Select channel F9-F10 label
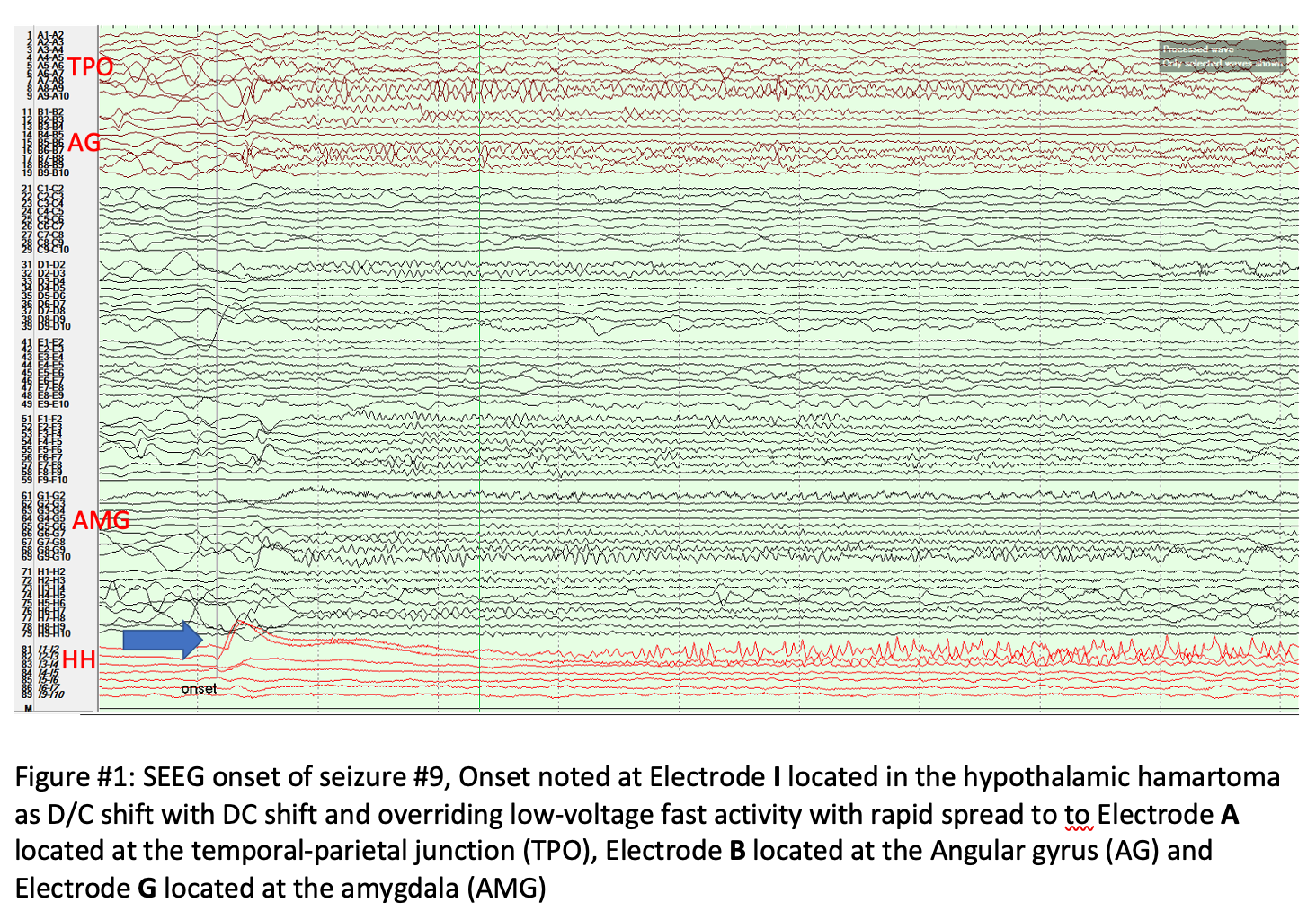 (x=52, y=480)
